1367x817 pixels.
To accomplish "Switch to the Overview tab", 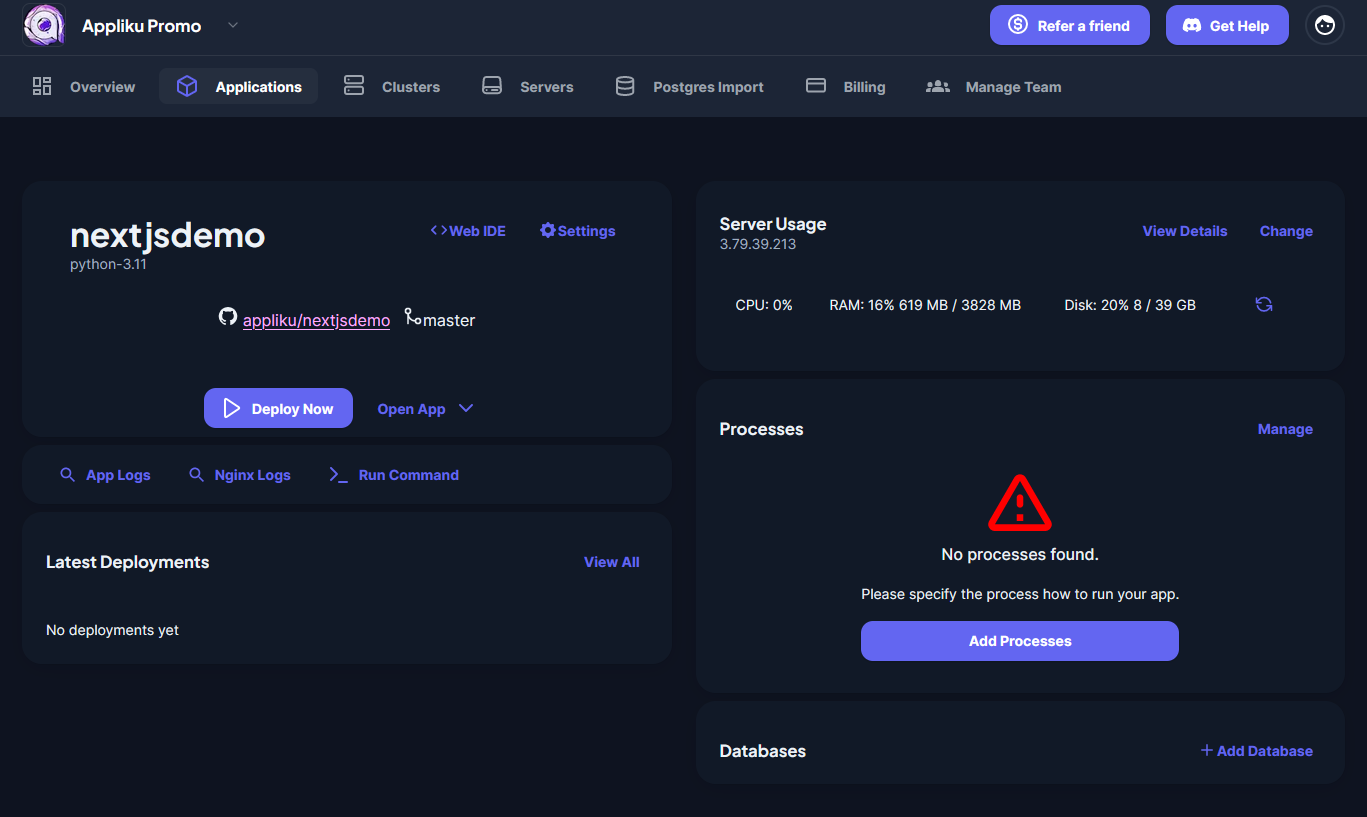I will [x=84, y=87].
